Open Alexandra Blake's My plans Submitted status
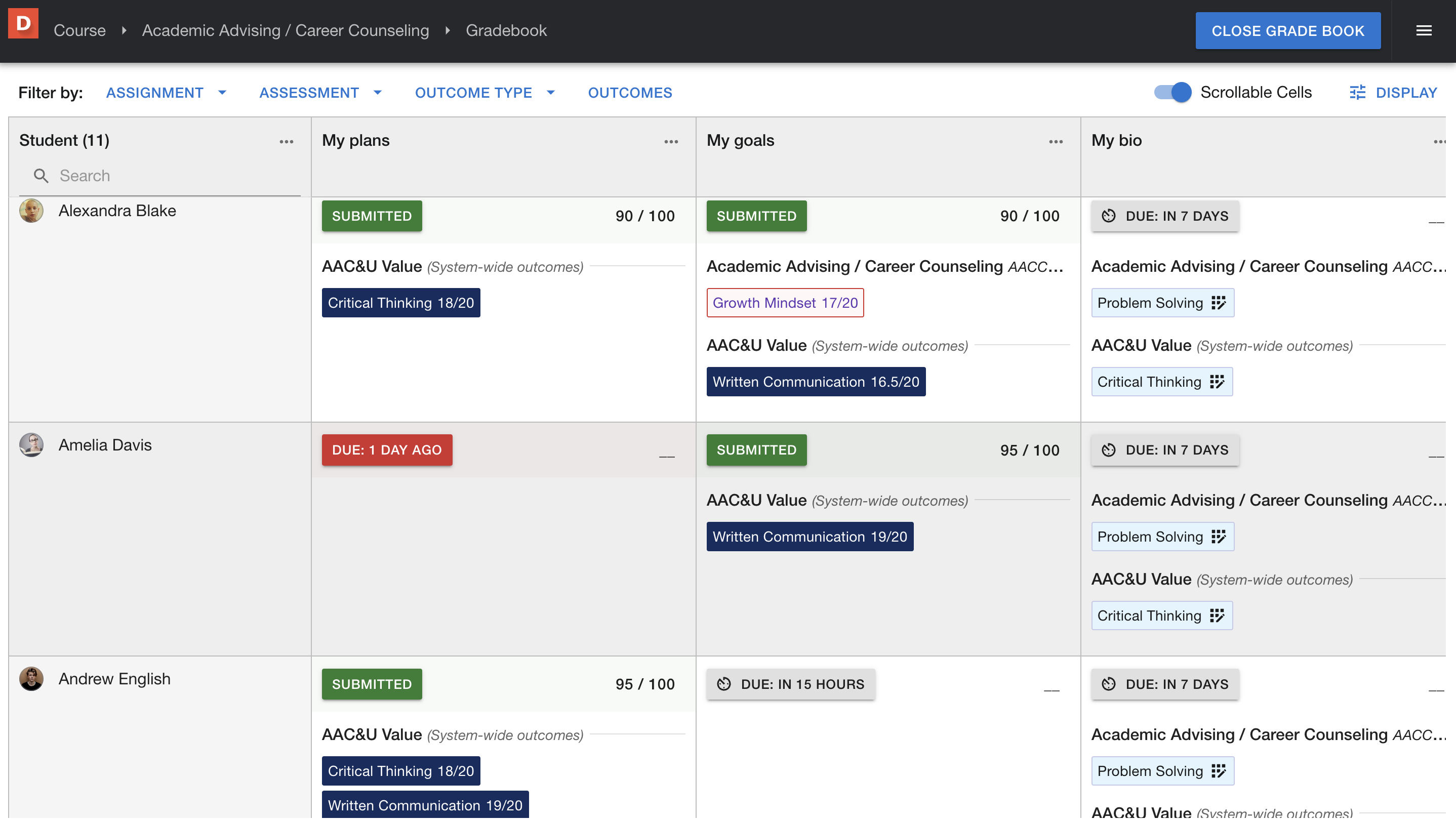1456x820 pixels. [372, 216]
